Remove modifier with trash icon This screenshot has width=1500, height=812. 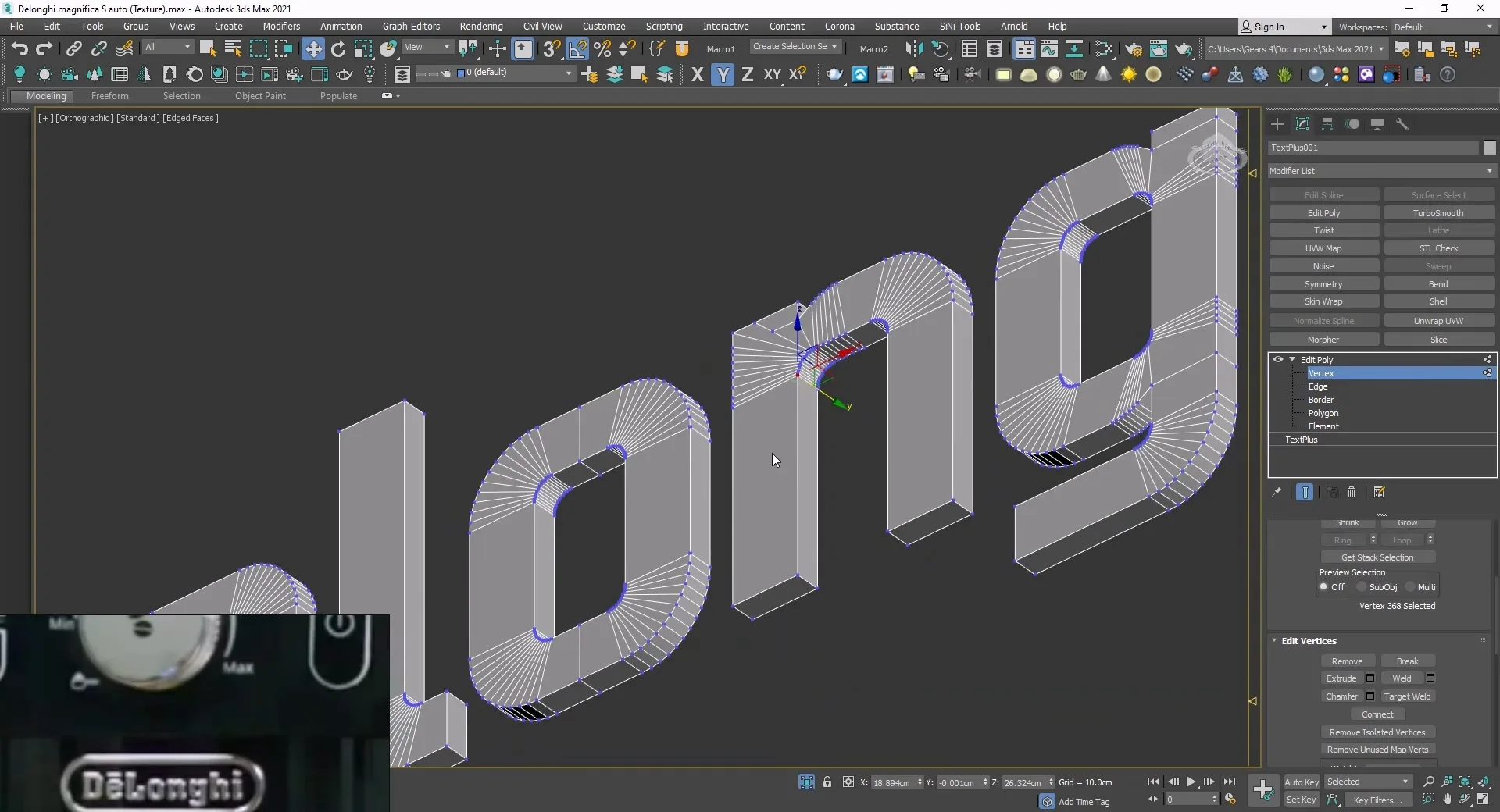1352,492
